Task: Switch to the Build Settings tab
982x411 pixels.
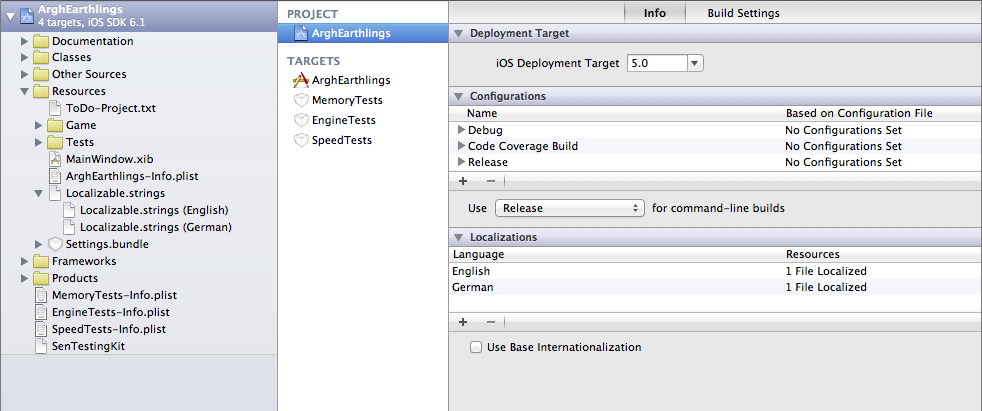Action: tap(743, 13)
